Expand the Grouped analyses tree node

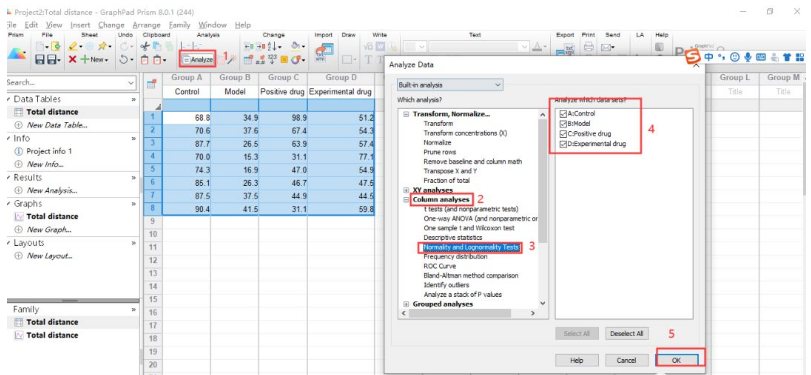(406, 304)
